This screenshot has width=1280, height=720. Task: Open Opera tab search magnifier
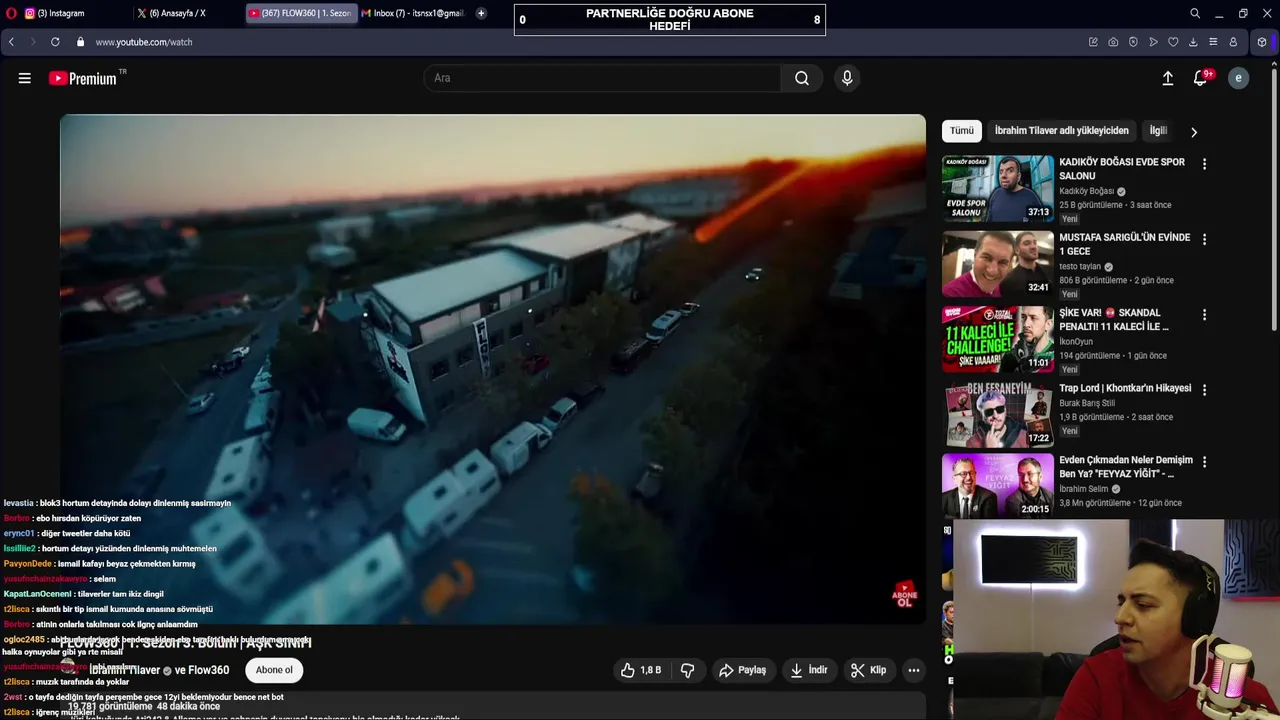point(1195,13)
